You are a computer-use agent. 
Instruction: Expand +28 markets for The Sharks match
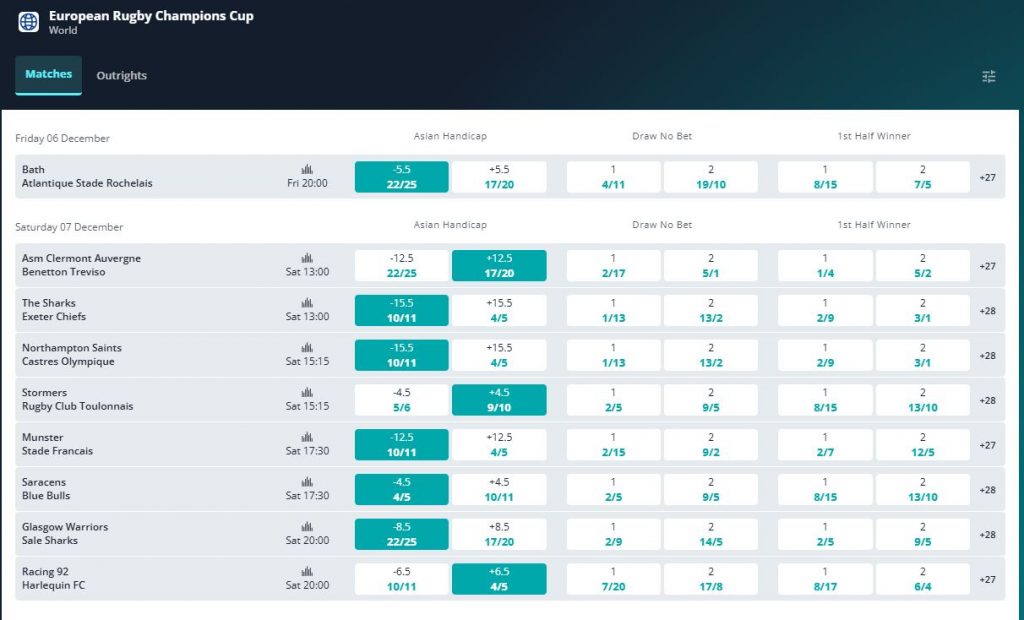tap(987, 311)
